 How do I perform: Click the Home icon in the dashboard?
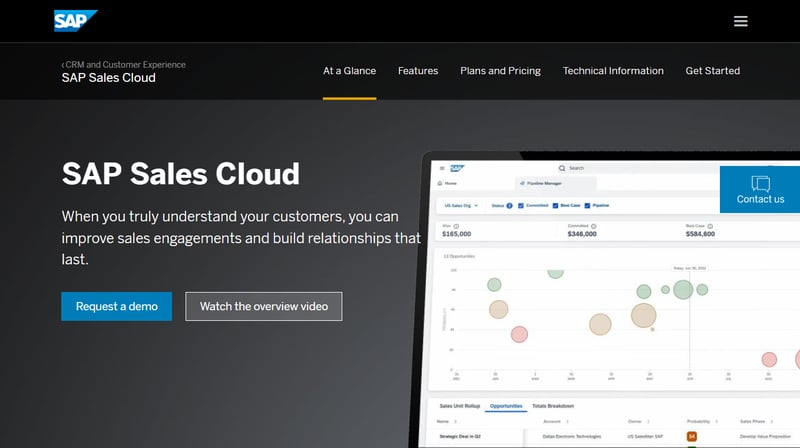[x=440, y=183]
